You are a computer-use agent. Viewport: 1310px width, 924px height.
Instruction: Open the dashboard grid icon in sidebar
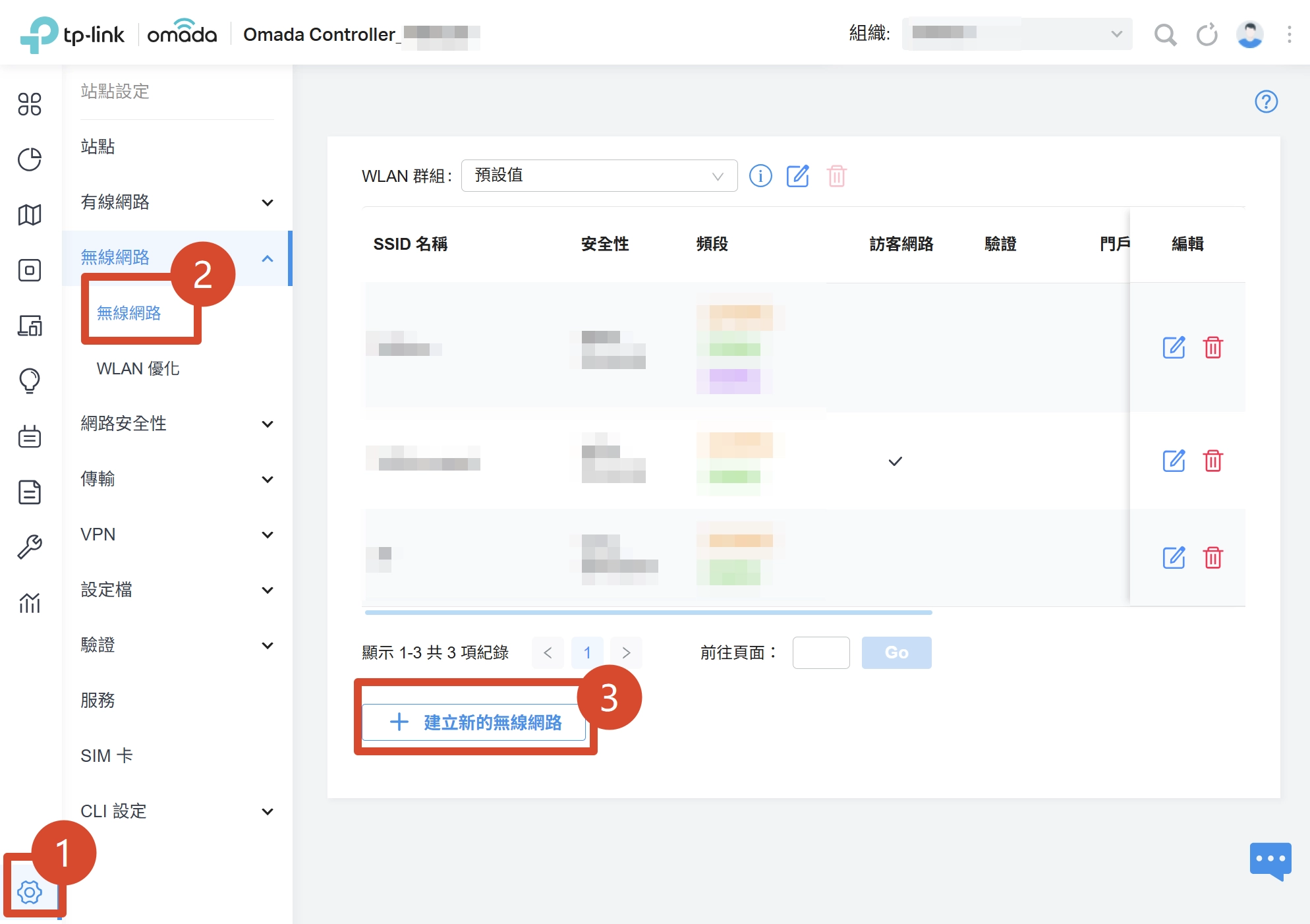click(30, 104)
